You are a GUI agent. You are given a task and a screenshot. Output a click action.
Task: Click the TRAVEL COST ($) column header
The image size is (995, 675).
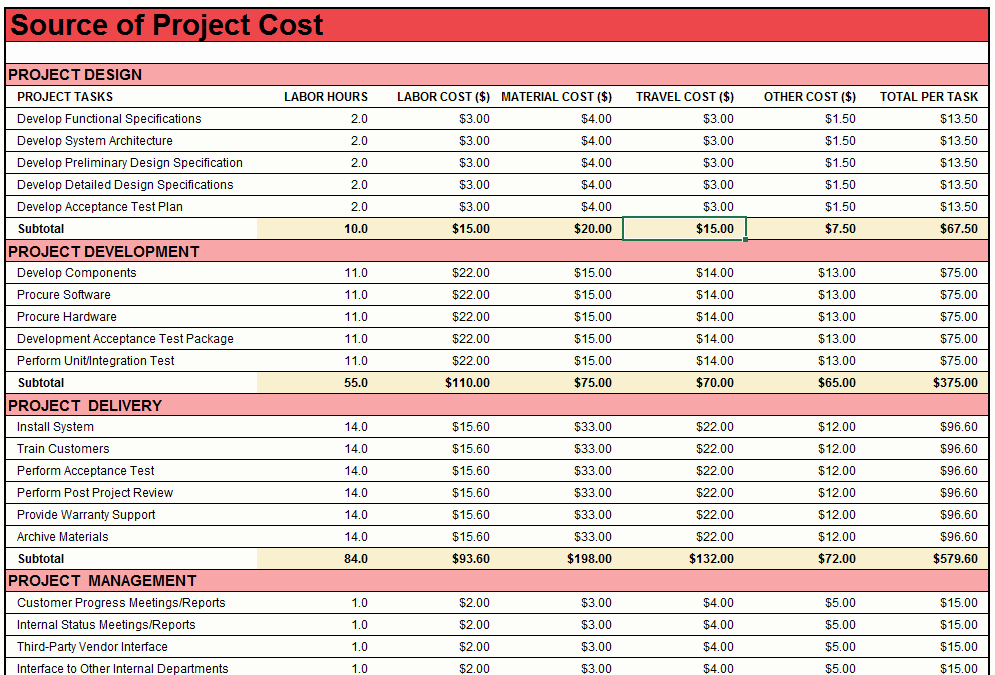685,96
